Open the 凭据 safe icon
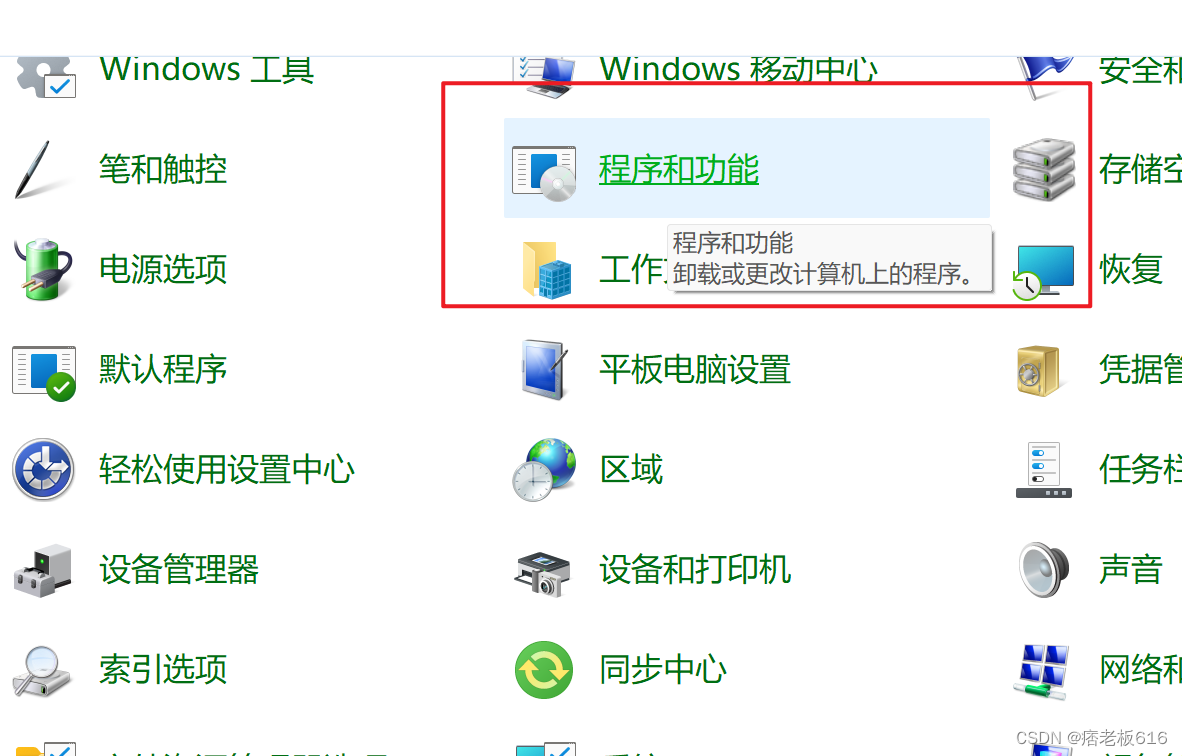This screenshot has width=1182, height=756. tap(1038, 371)
